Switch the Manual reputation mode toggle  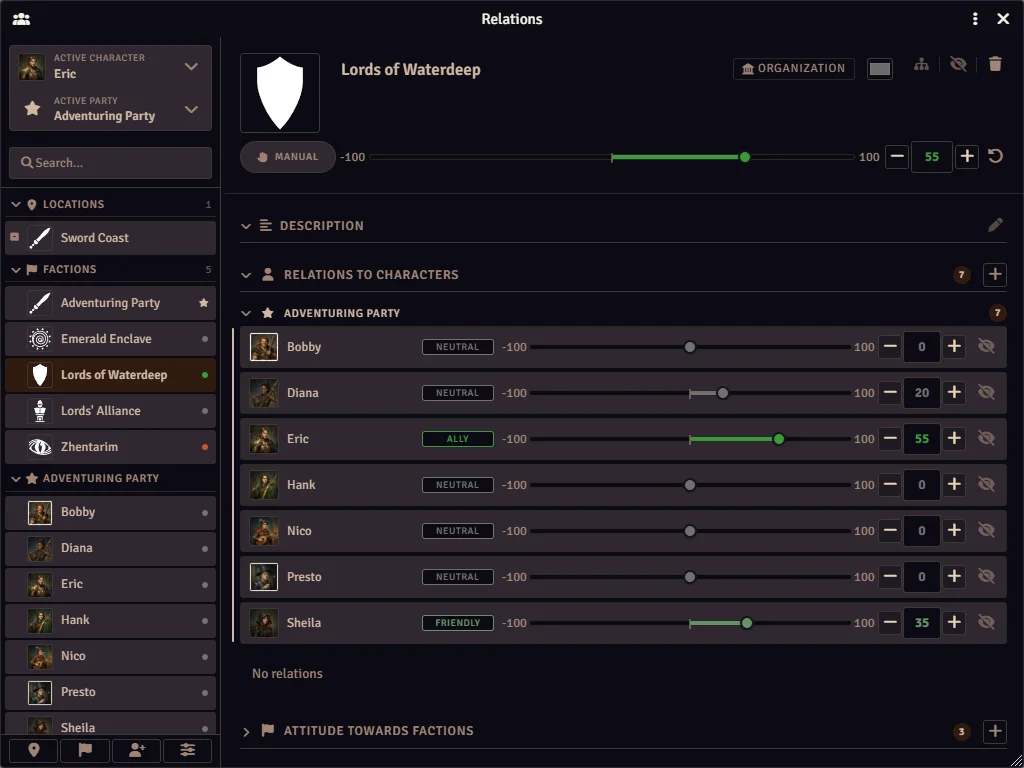(288, 157)
